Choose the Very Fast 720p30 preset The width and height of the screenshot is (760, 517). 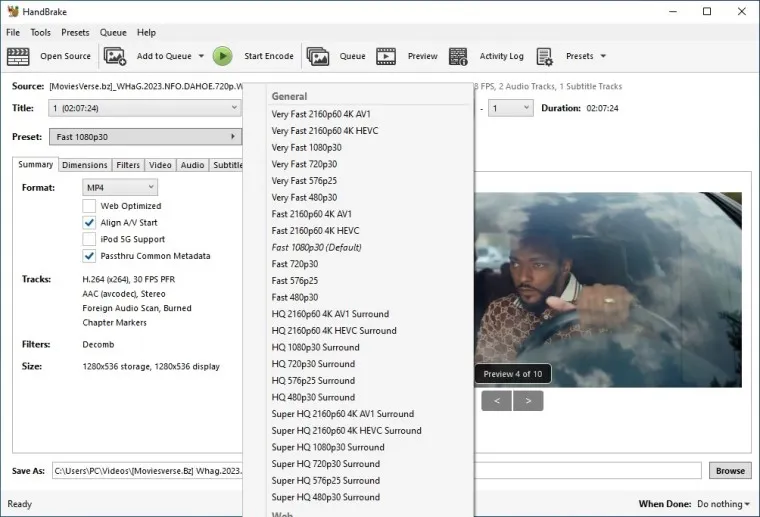[x=304, y=164]
